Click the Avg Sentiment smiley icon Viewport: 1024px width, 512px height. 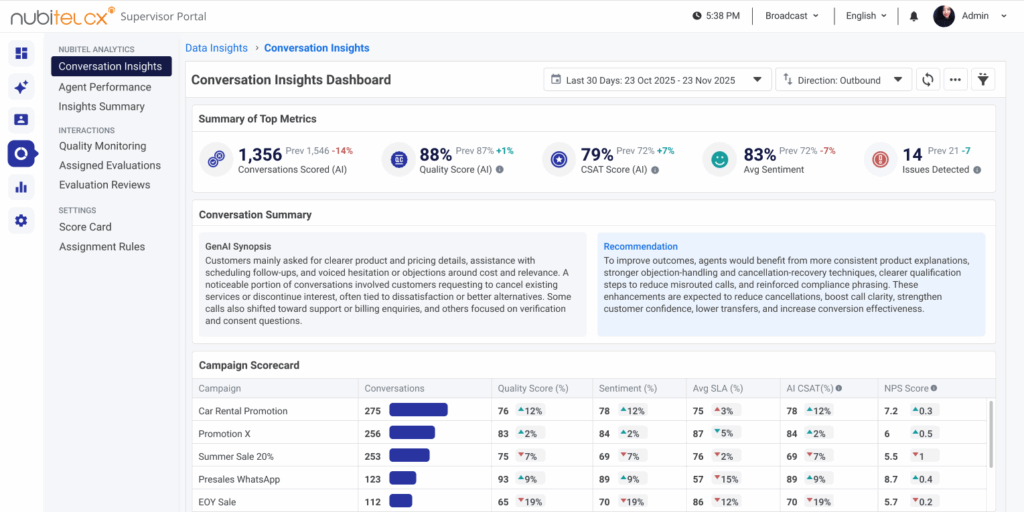(x=719, y=159)
